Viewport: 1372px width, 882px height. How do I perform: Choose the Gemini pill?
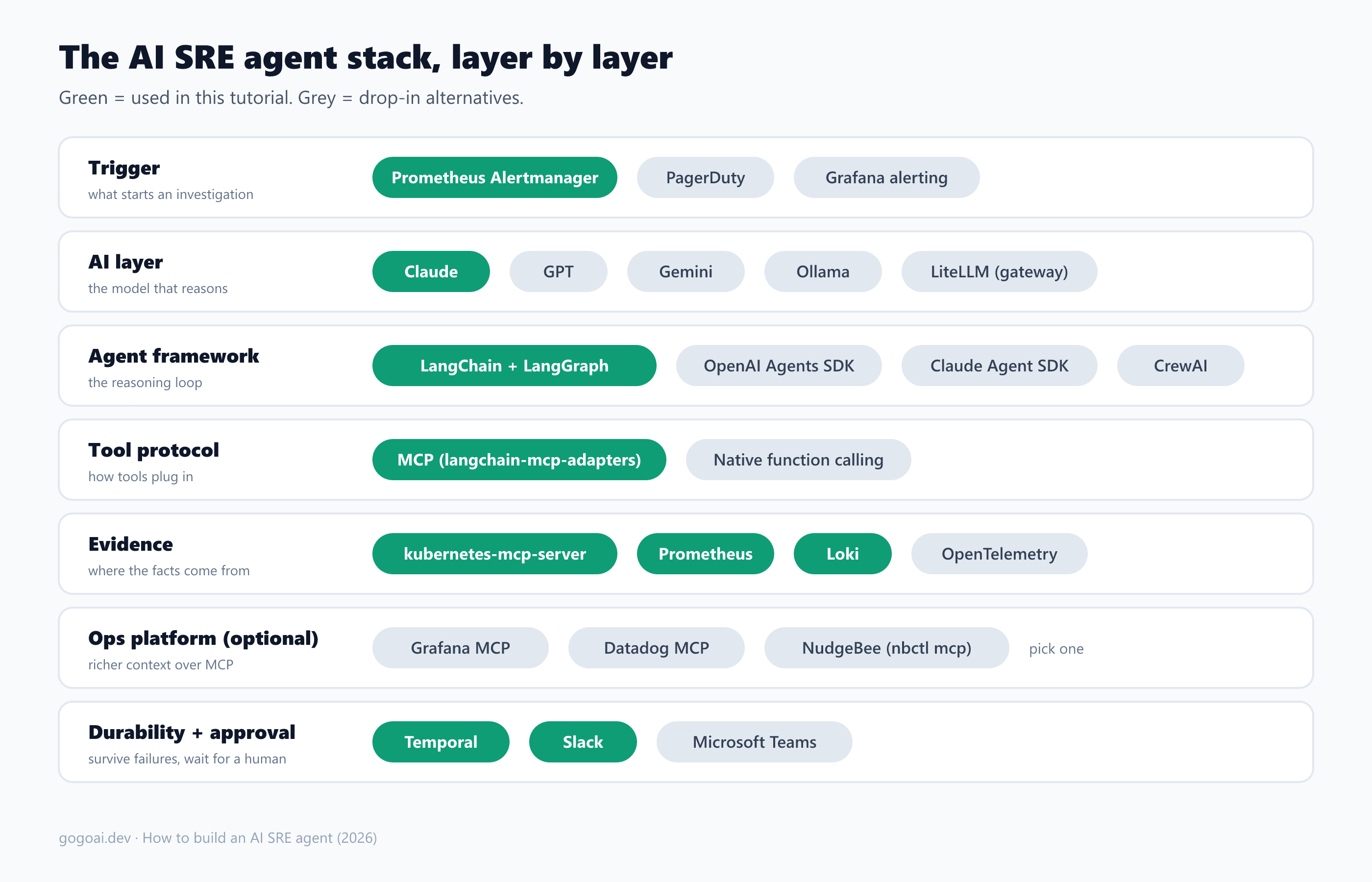[686, 271]
